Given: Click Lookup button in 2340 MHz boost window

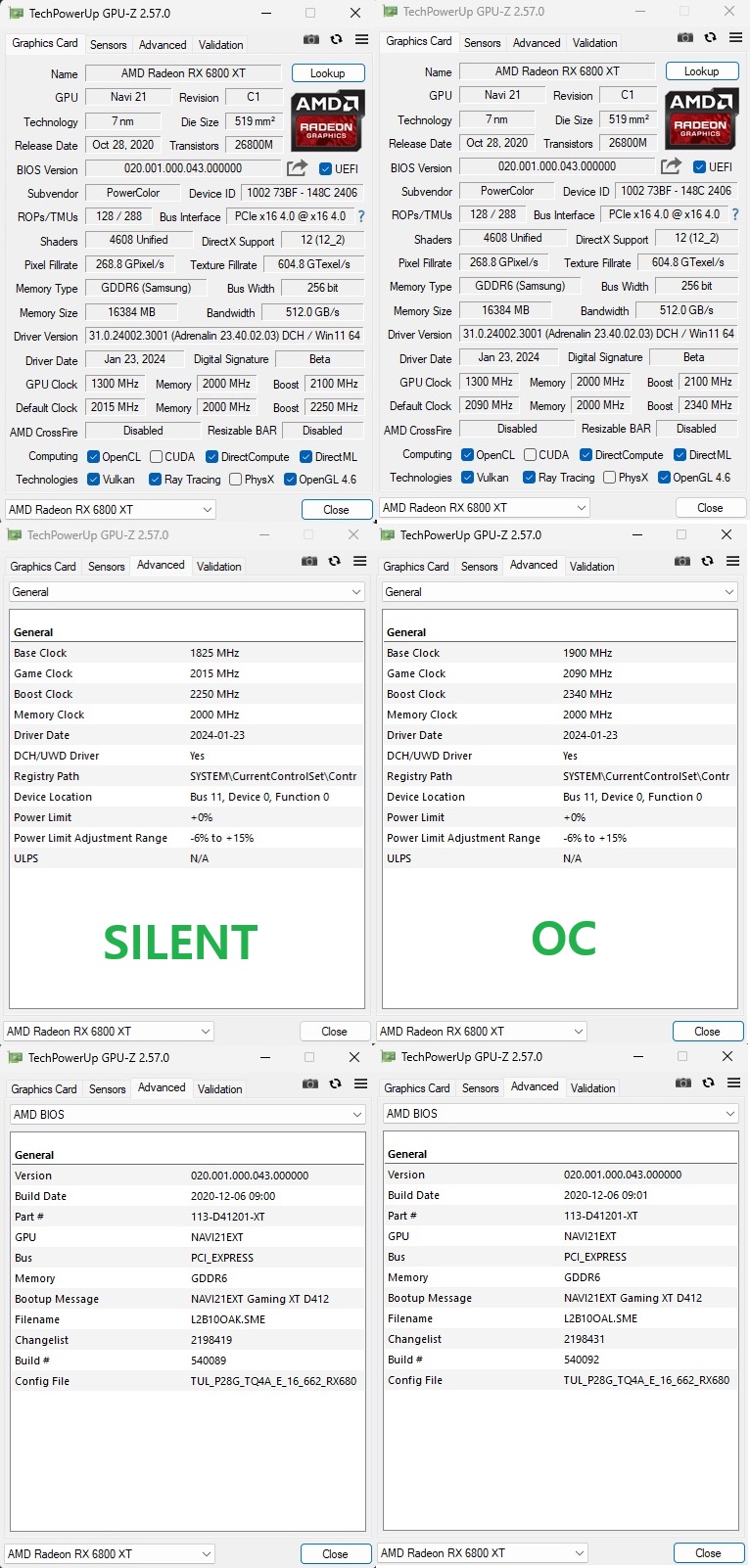Looking at the screenshot, I should point(702,71).
